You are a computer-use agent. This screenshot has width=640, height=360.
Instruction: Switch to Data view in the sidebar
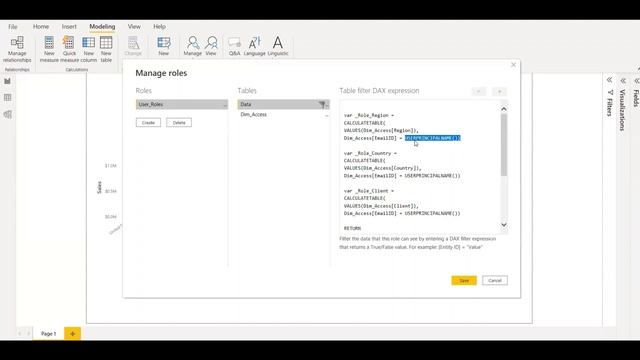coord(7,98)
